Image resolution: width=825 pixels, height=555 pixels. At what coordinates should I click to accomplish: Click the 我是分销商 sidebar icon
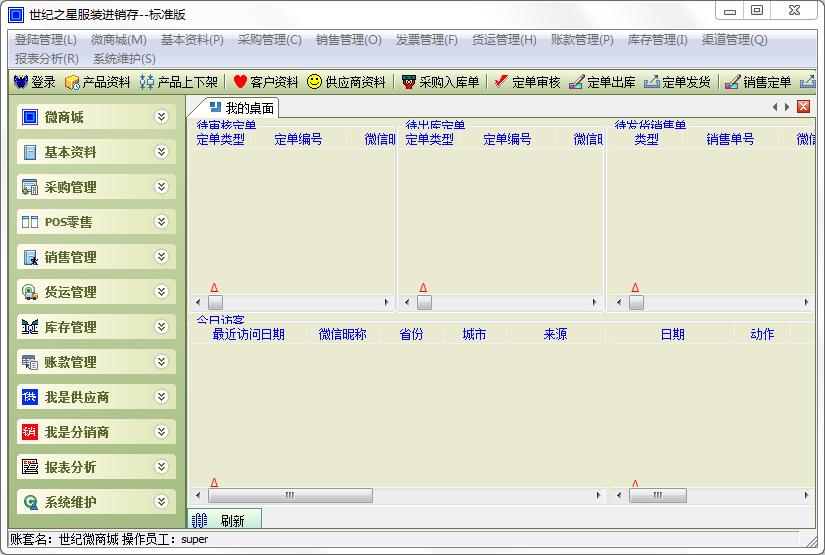pos(30,432)
